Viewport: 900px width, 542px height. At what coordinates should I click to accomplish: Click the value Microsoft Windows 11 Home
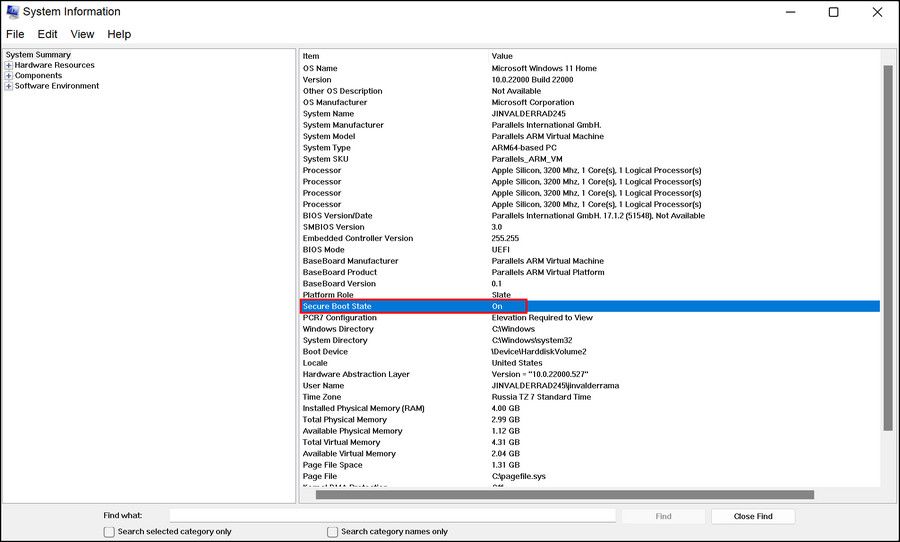pos(544,68)
